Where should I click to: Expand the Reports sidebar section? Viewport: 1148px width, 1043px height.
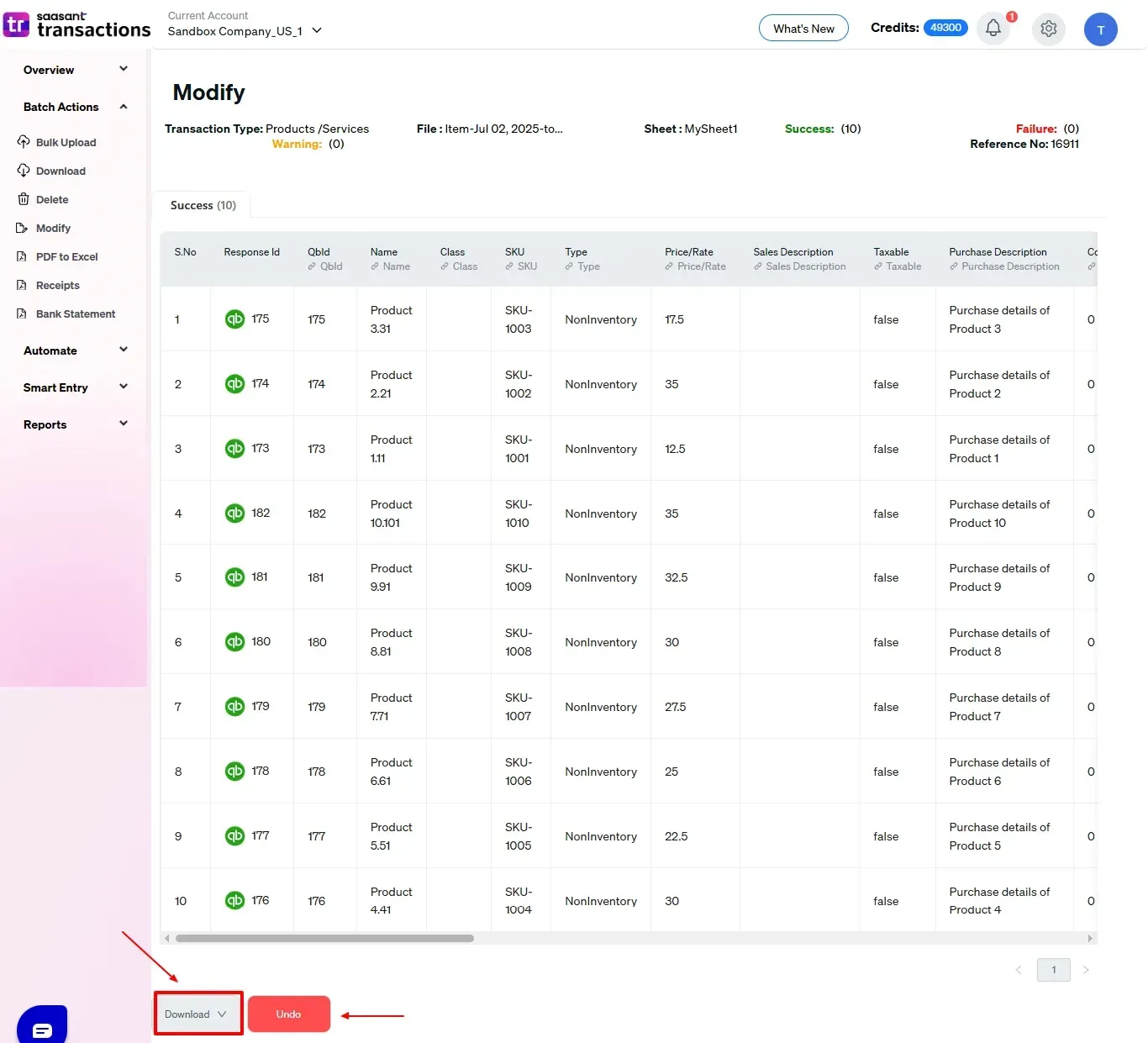point(76,424)
